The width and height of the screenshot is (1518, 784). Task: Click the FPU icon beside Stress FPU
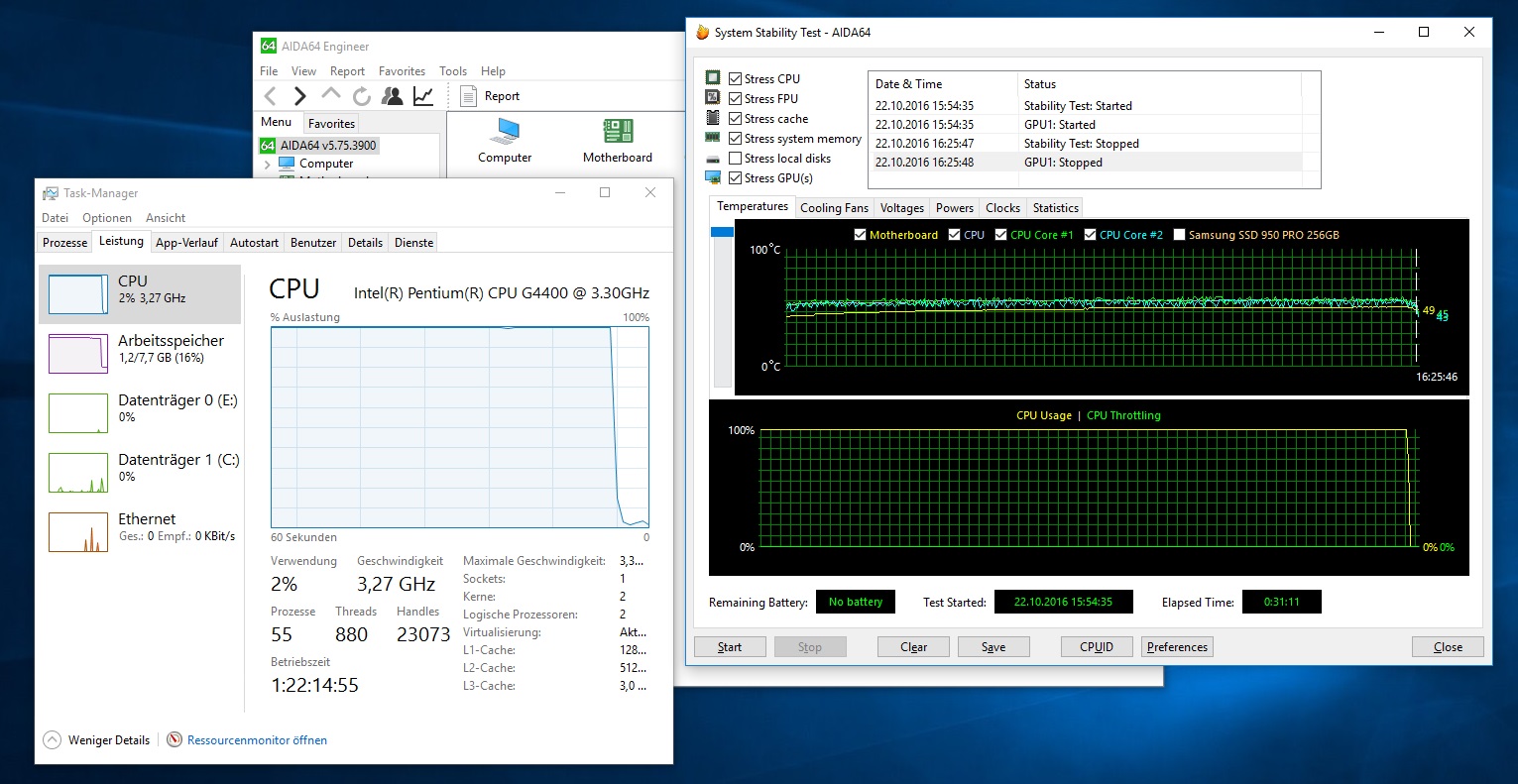tap(713, 98)
